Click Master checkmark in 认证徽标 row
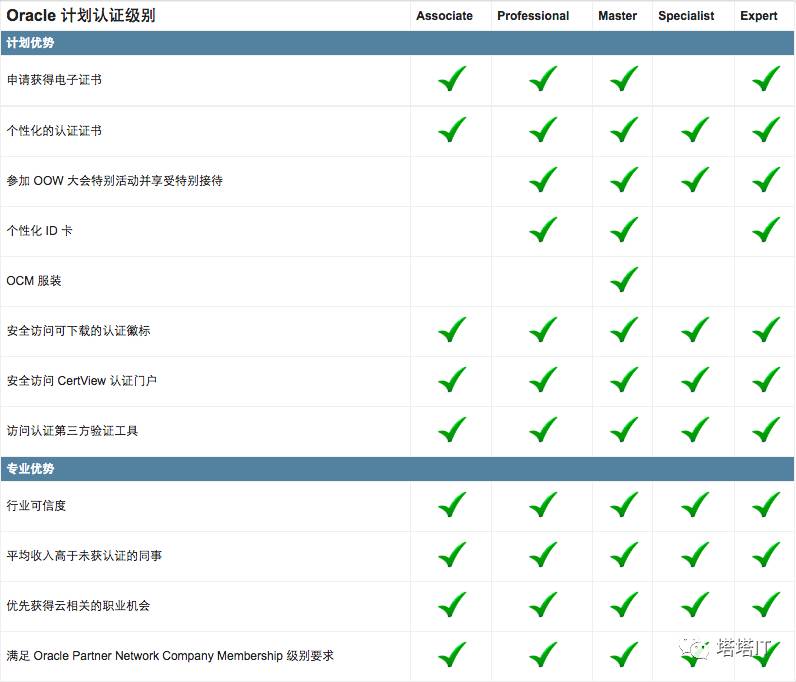 click(624, 330)
